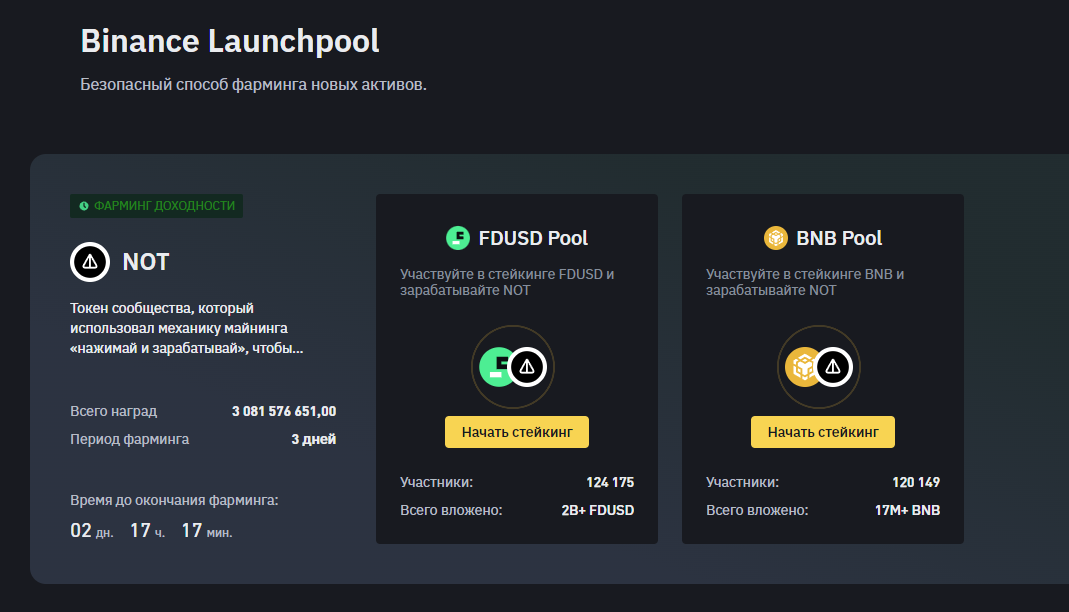Click the total rewards value 3 081 576 651,00
This screenshot has height=612, width=1069.
pos(284,411)
